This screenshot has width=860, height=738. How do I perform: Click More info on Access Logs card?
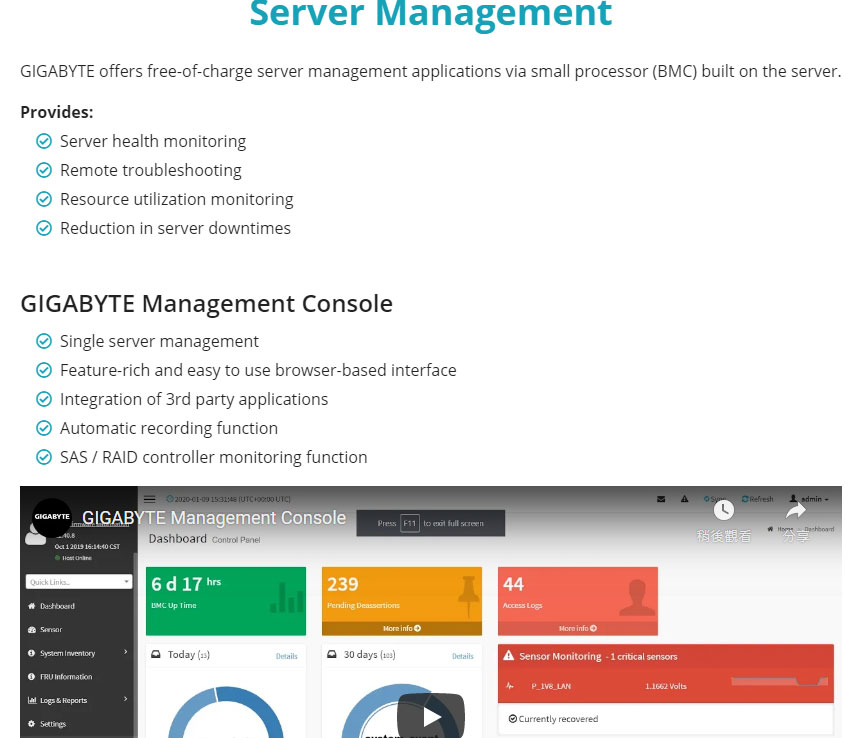[578, 628]
